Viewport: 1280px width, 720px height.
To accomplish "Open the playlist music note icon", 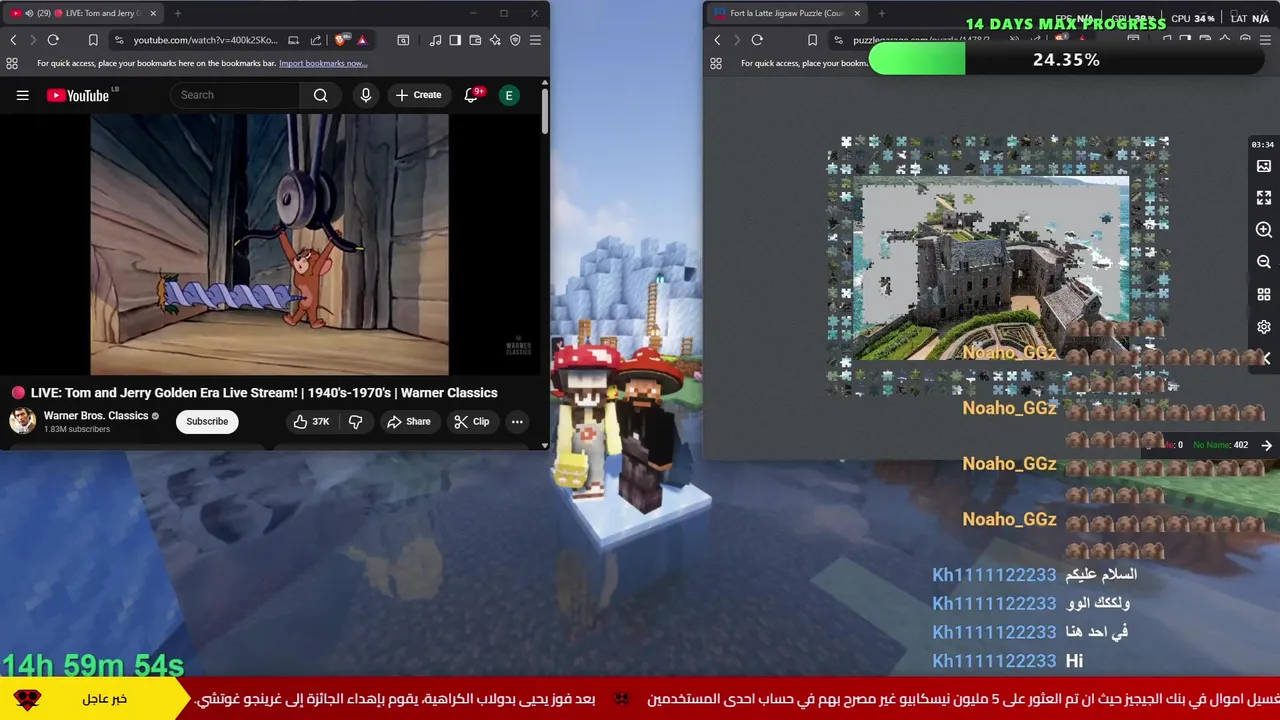I will point(435,40).
